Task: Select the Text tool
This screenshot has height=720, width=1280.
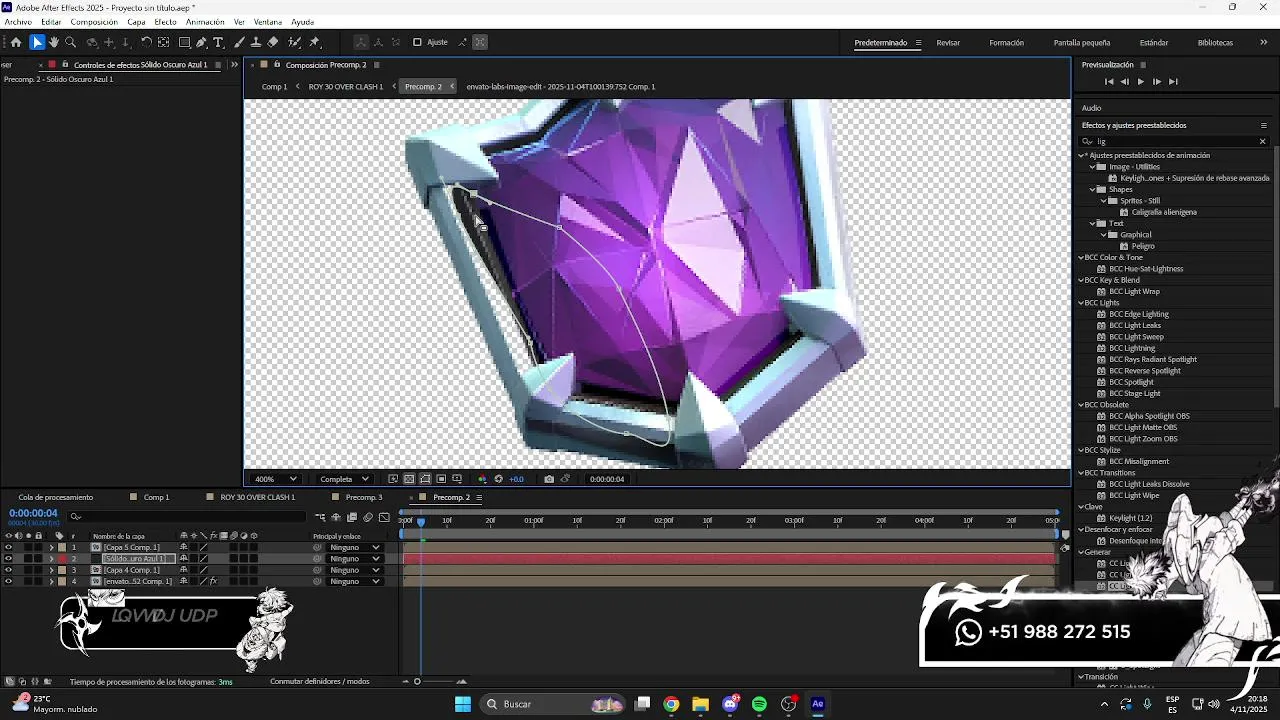Action: (218, 42)
